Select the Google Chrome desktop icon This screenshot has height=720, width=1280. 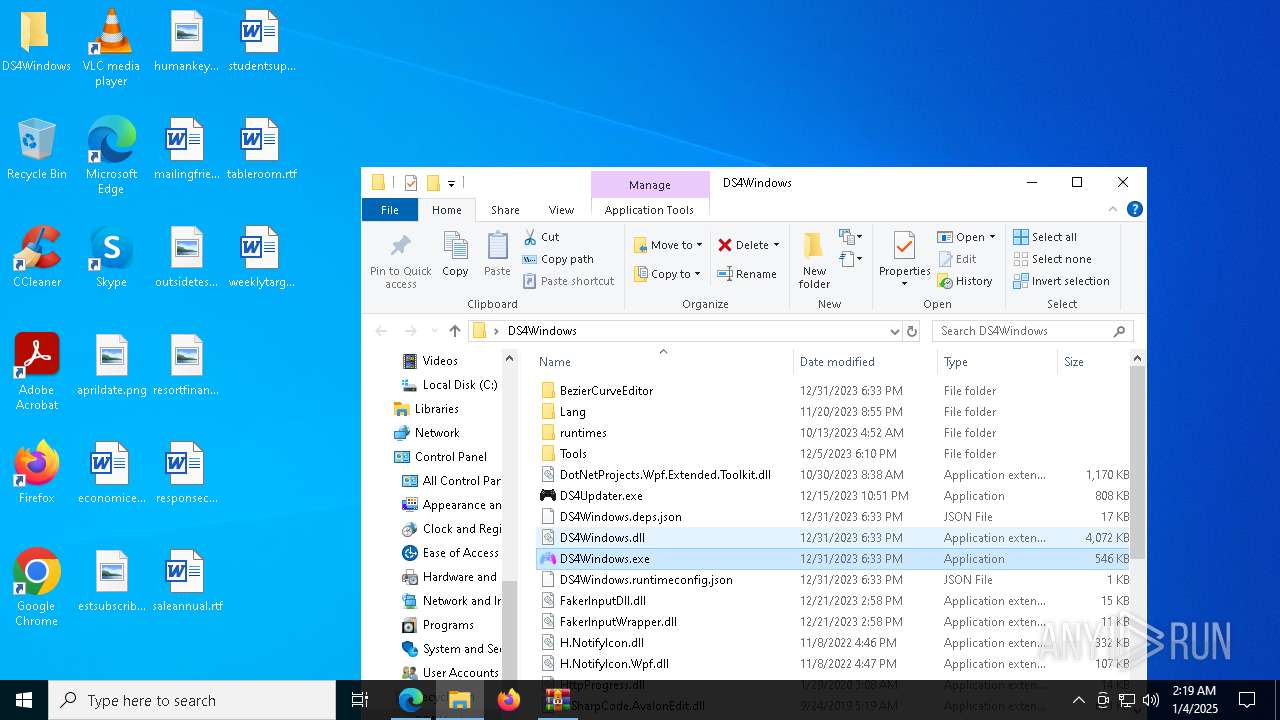[x=36, y=588]
